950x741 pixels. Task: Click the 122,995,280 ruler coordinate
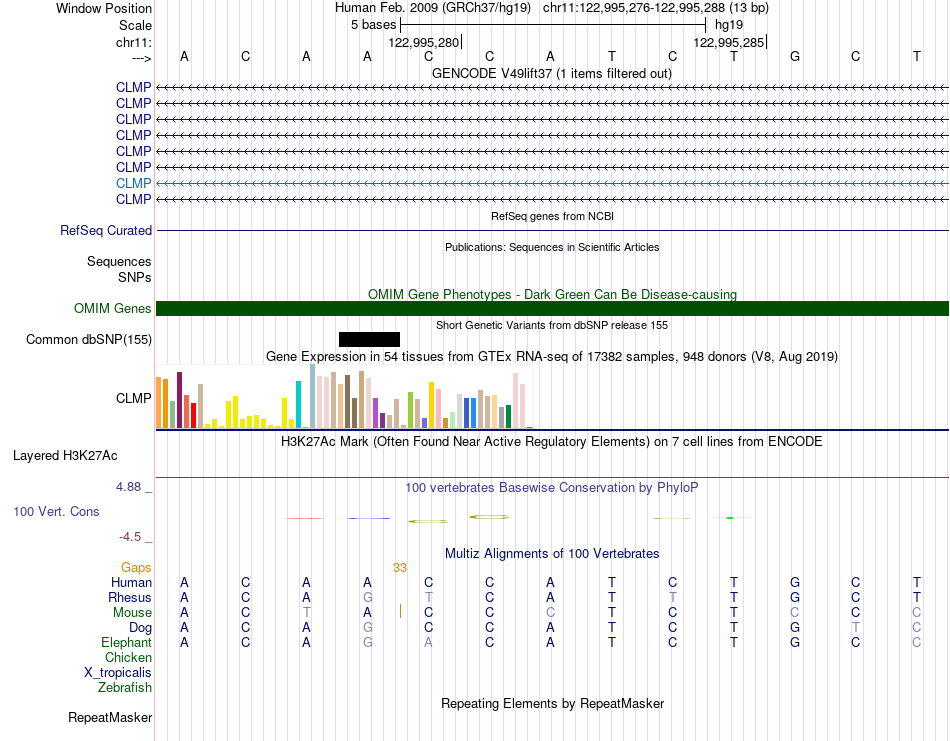coord(424,42)
